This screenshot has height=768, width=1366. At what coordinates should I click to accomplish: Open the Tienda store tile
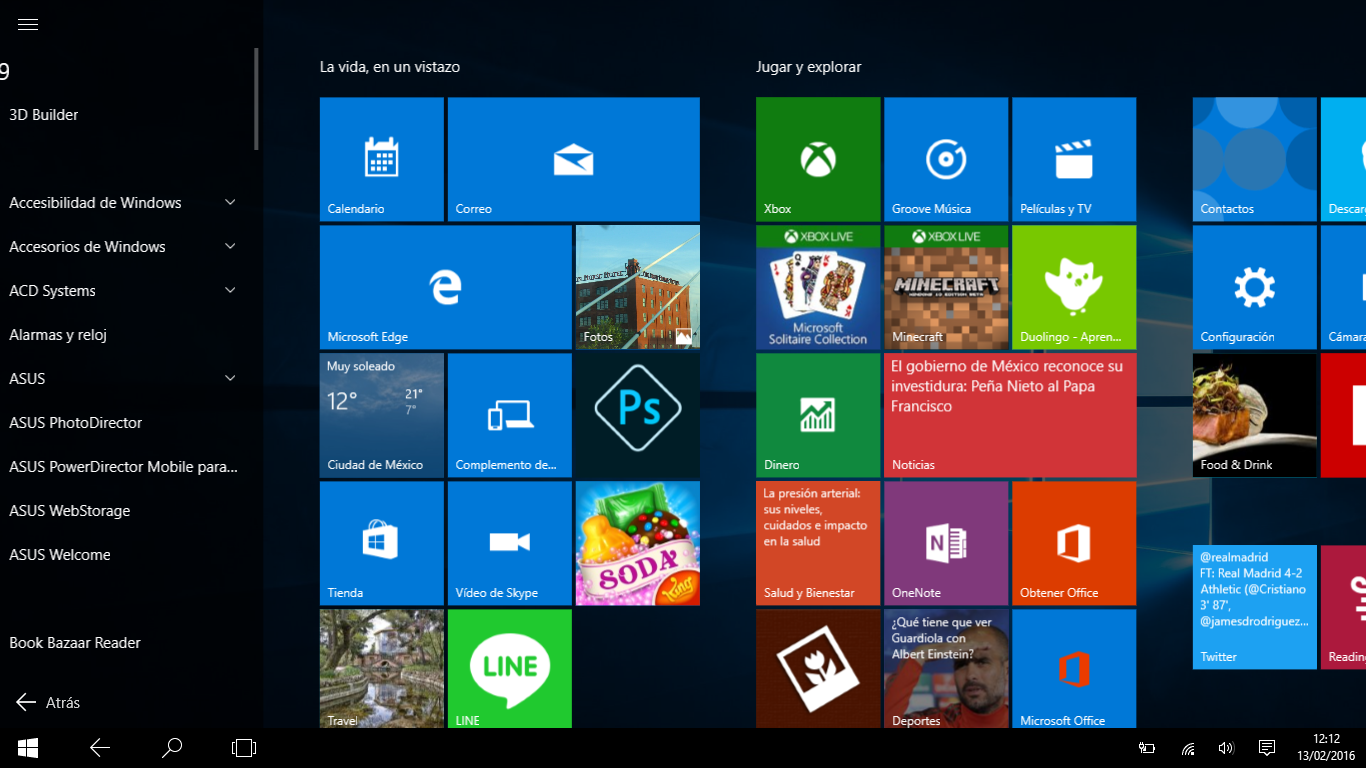pyautogui.click(x=381, y=543)
